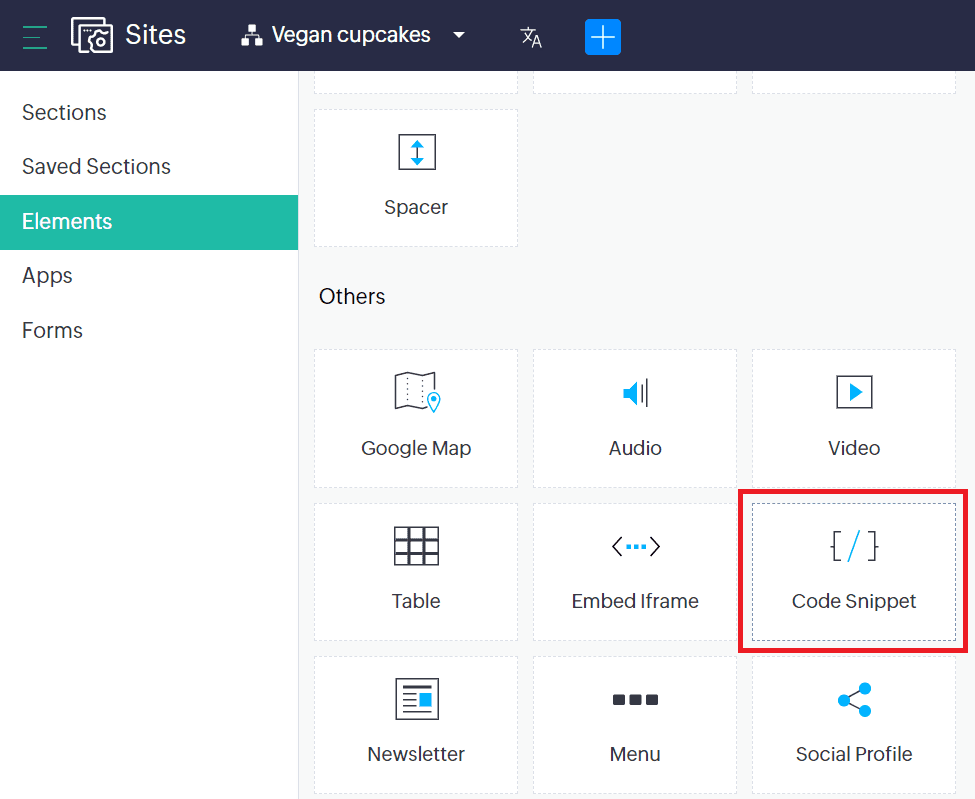Click the Video label text
975x799 pixels.
click(854, 448)
